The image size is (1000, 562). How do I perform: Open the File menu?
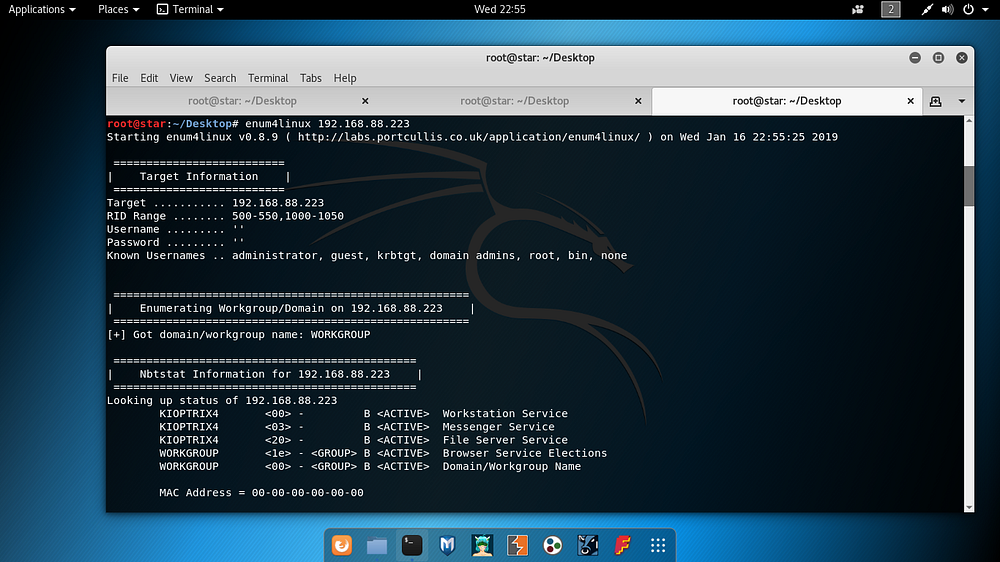coord(120,78)
